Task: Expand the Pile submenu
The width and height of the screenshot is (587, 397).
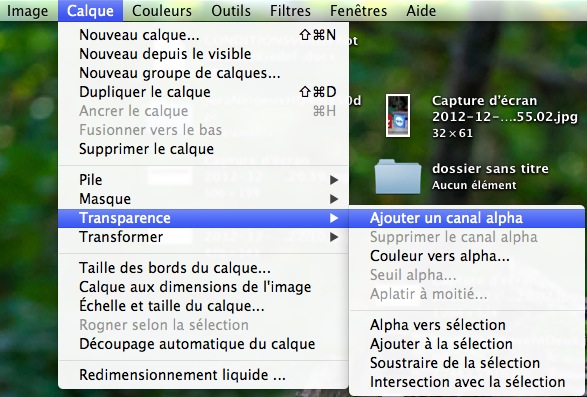Action: (203, 180)
